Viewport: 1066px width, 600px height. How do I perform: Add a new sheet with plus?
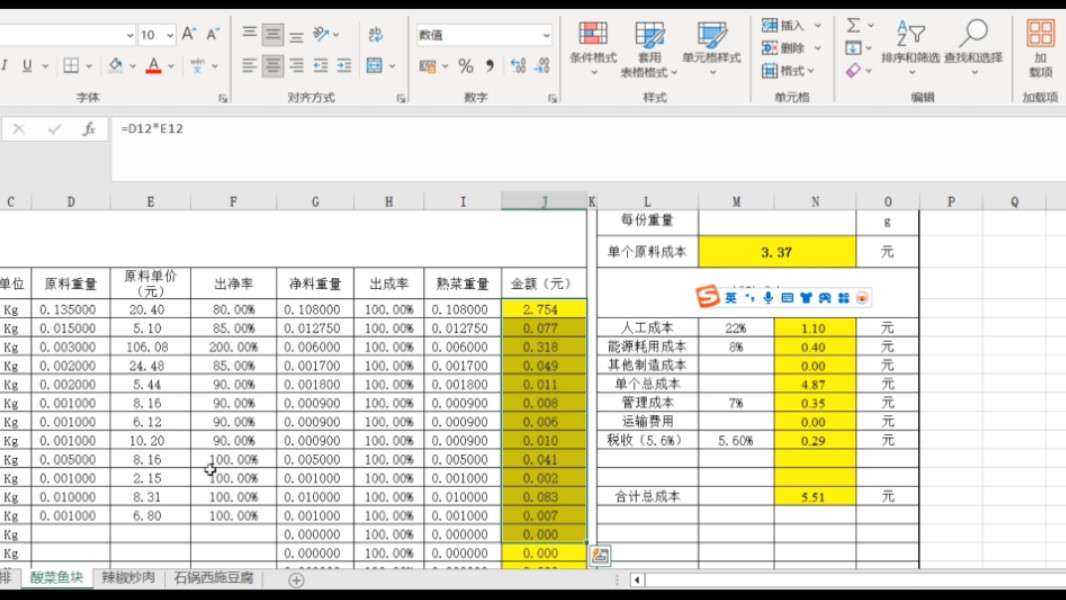point(296,580)
